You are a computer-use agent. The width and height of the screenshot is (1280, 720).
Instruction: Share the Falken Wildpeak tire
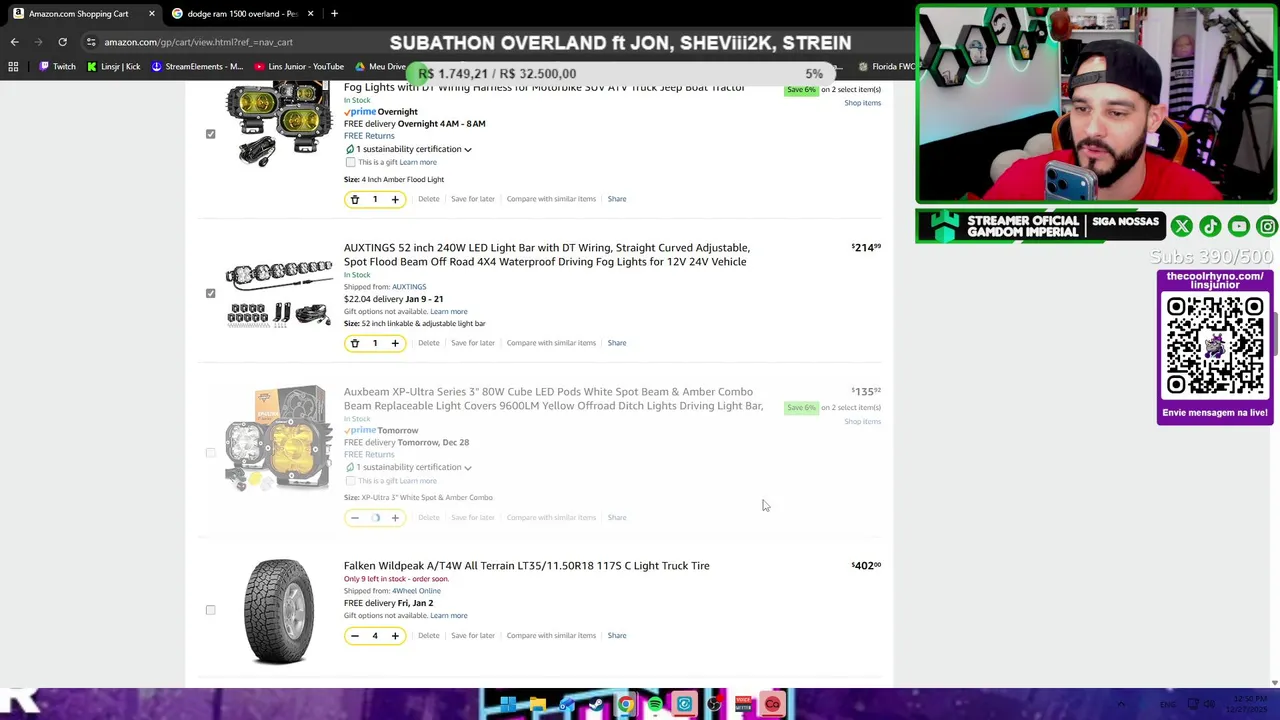tap(617, 636)
